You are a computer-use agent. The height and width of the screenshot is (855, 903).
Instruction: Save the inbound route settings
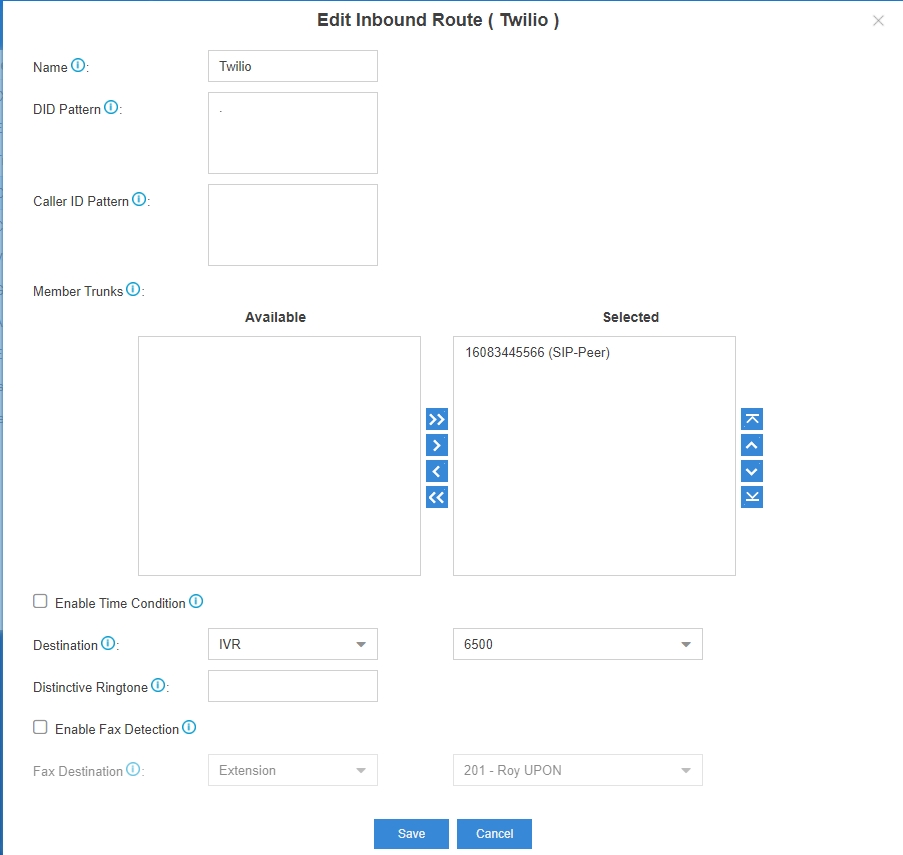pos(411,834)
